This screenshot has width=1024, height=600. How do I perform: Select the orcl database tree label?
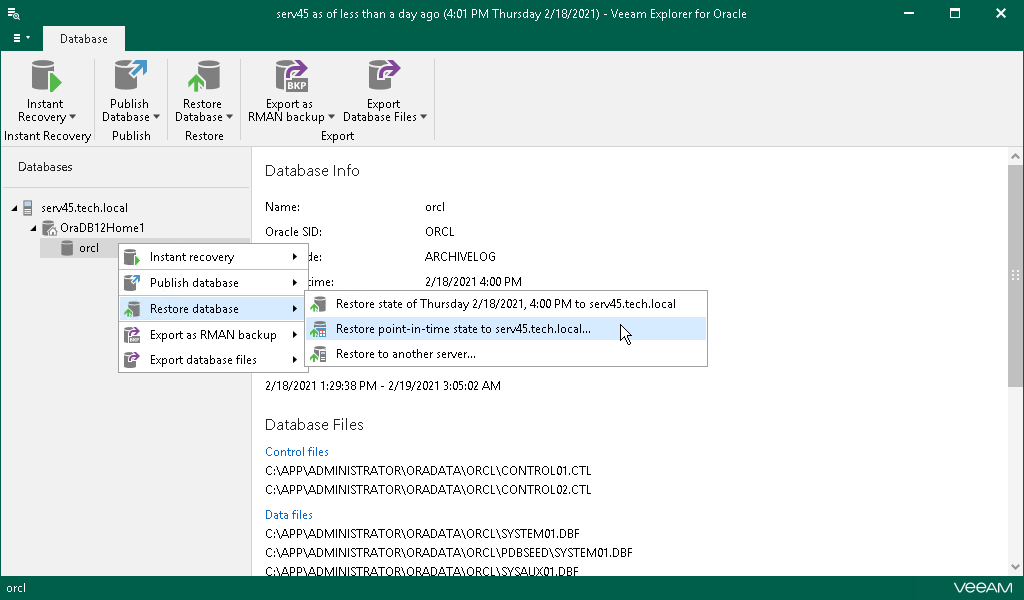[89, 248]
